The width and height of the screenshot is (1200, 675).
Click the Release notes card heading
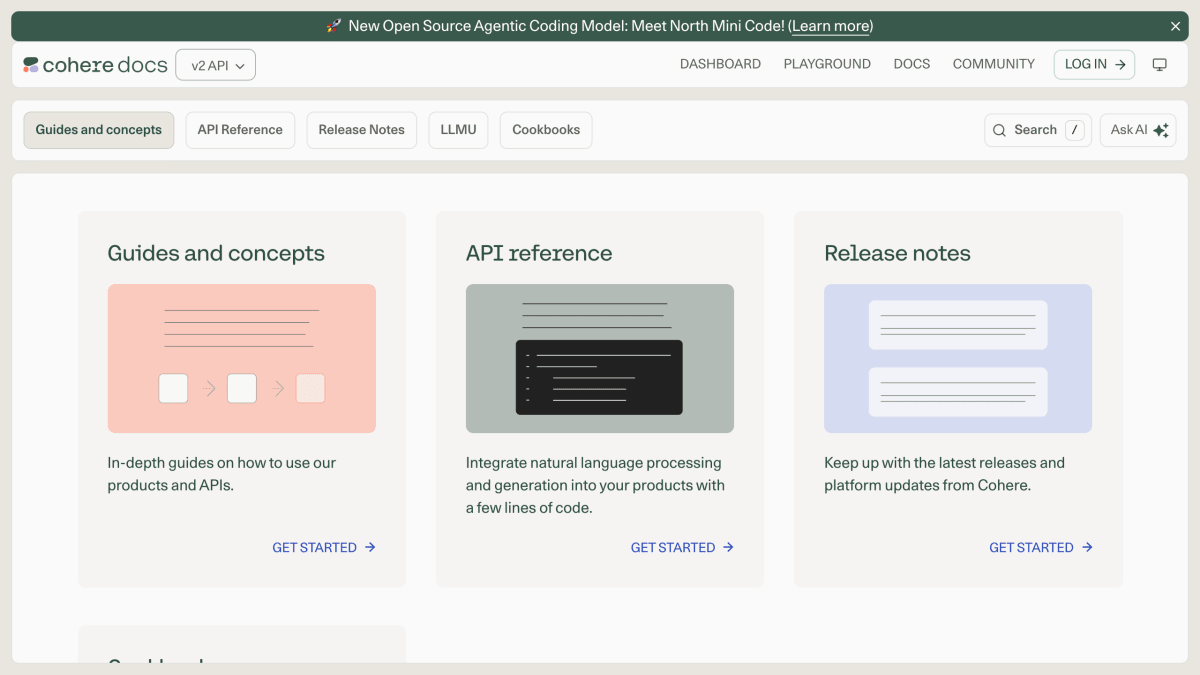click(x=897, y=253)
